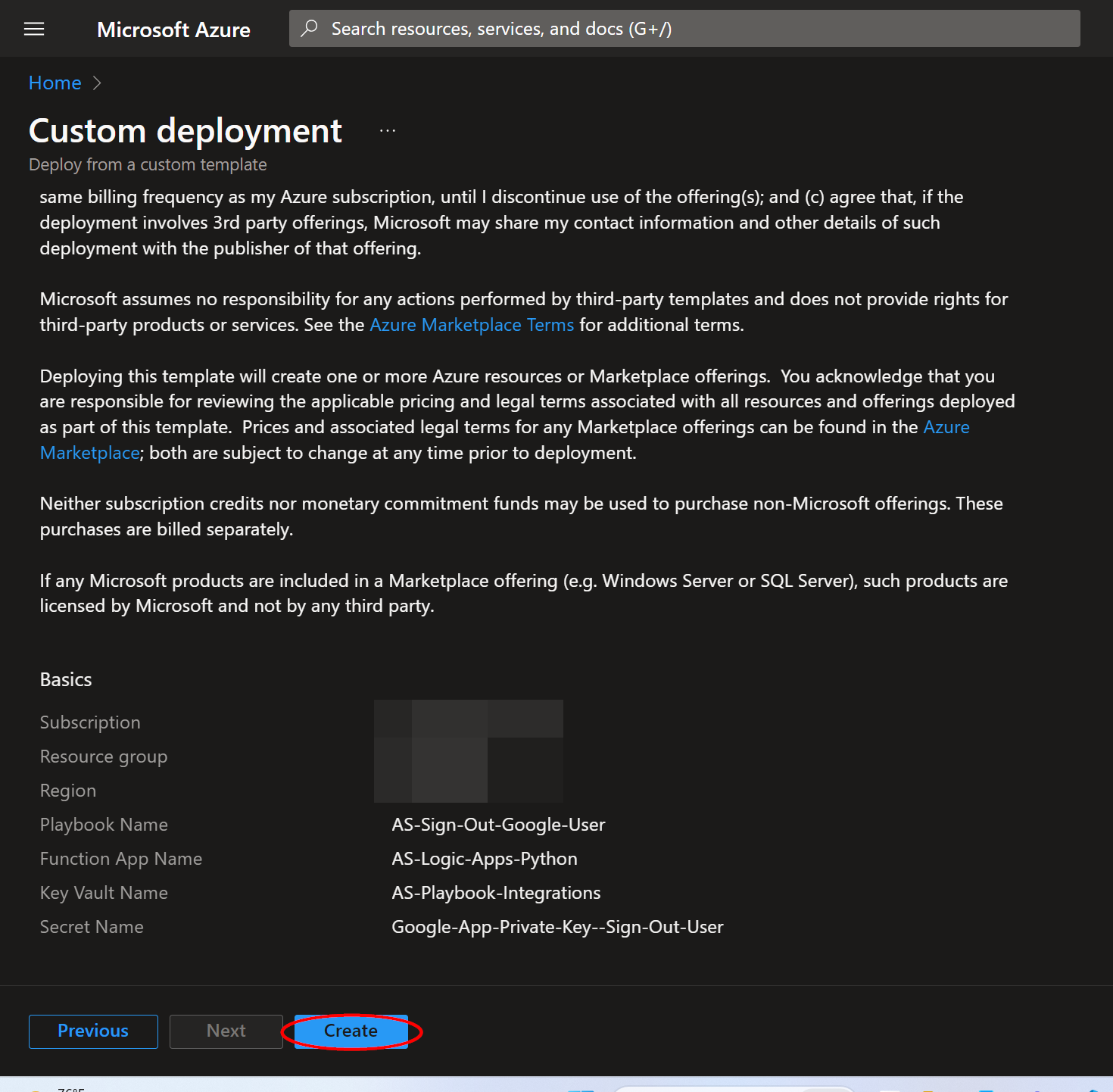This screenshot has height=1092, width=1113.
Task: Click the Function App Name label
Action: [x=121, y=859]
